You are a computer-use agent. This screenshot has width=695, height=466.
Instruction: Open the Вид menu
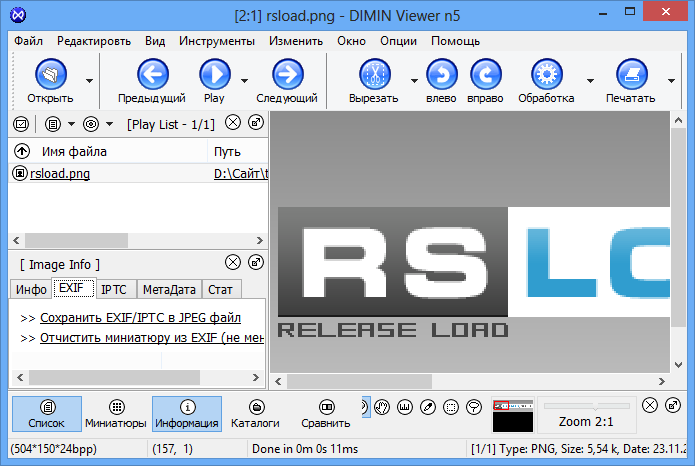coord(155,41)
